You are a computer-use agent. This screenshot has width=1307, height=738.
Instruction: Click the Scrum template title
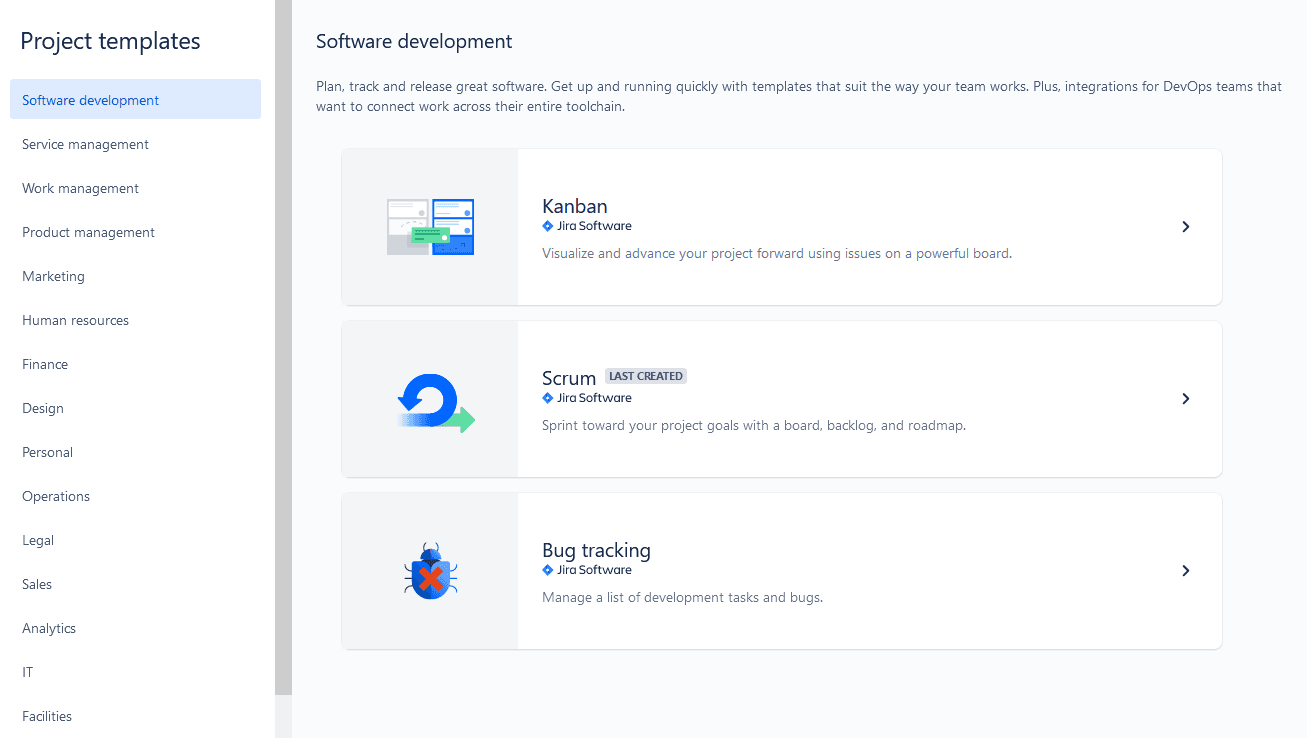tap(569, 378)
